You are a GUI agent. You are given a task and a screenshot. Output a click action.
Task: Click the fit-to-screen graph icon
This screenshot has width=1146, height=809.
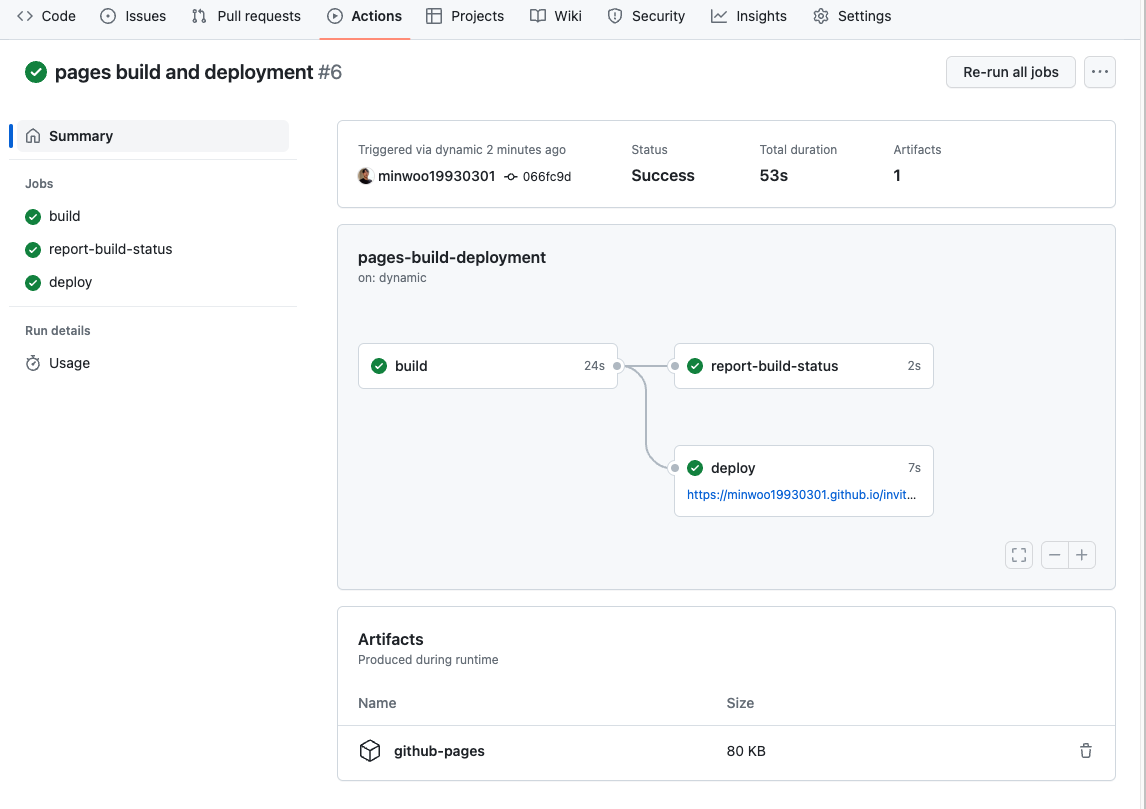pyautogui.click(x=1019, y=555)
